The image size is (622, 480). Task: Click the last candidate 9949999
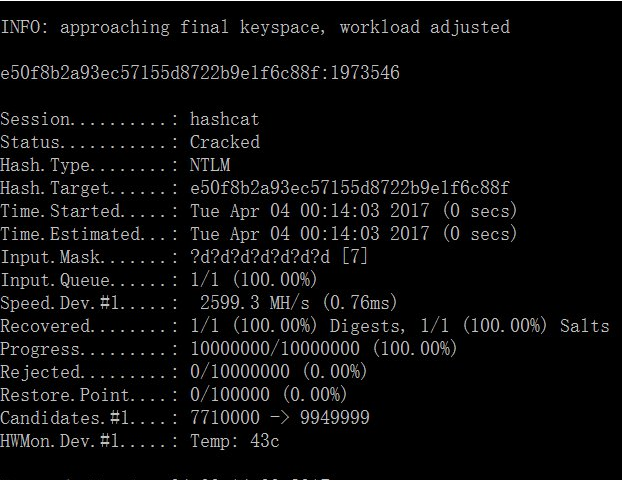335,417
